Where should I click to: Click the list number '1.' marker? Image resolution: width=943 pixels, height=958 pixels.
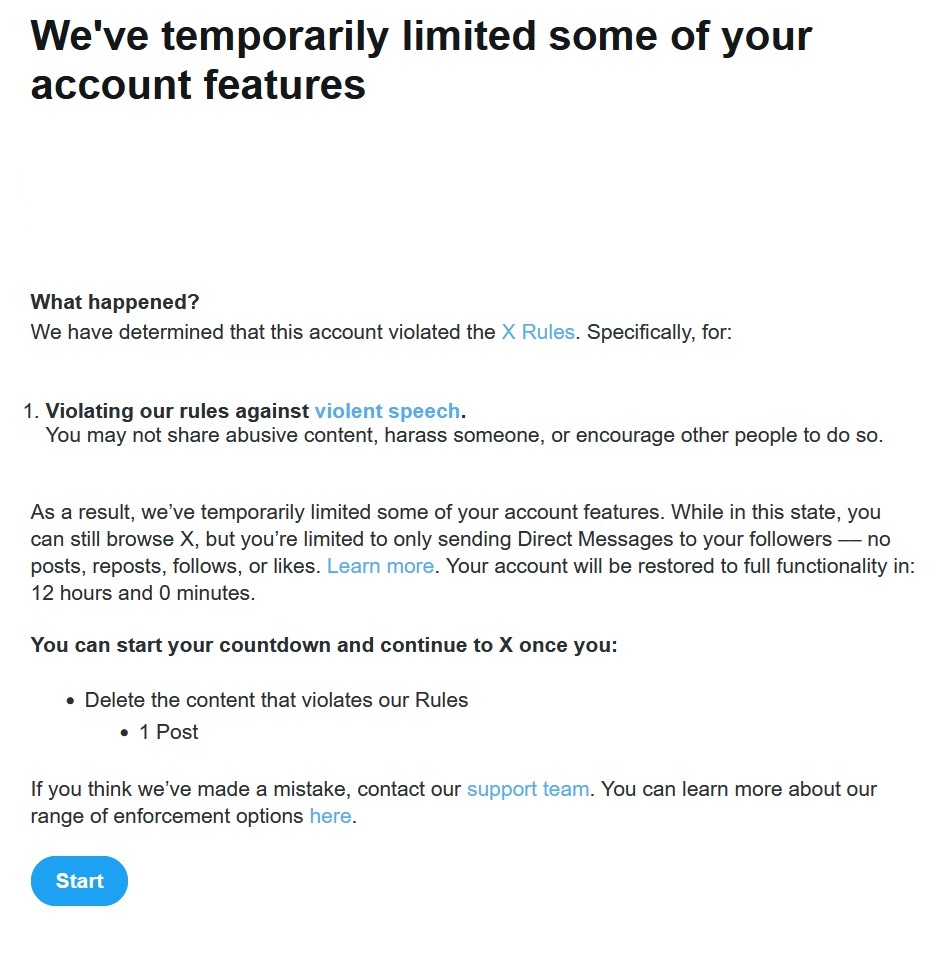tap(31, 411)
